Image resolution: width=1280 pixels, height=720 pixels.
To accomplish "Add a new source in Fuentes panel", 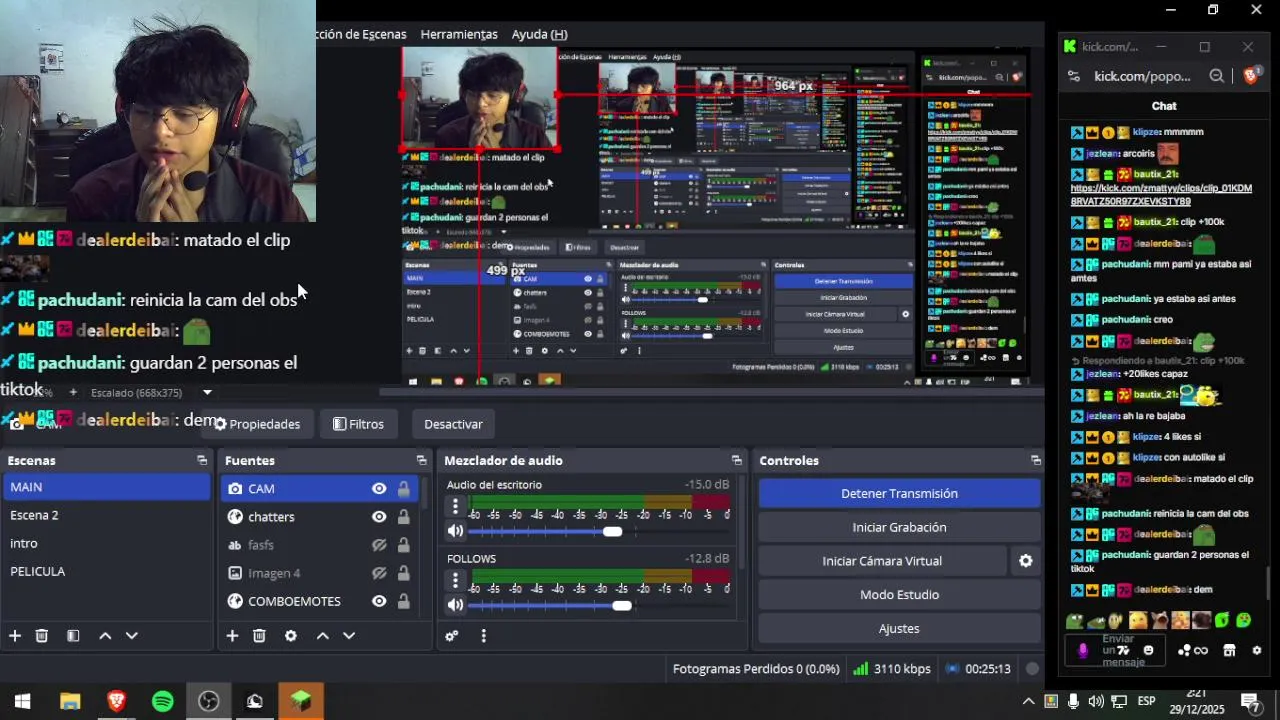I will tap(232, 636).
